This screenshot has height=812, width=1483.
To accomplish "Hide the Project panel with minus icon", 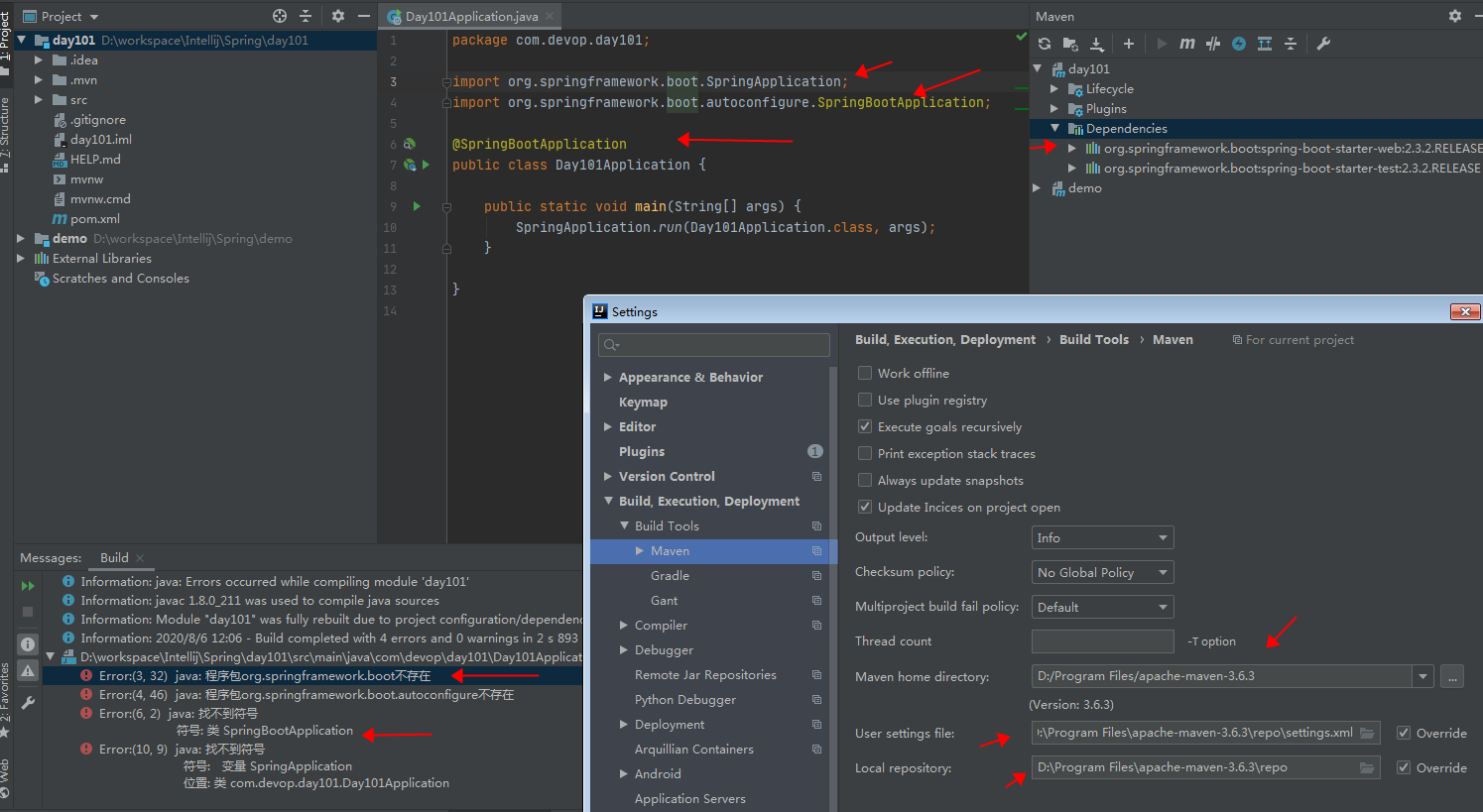I will tap(364, 16).
